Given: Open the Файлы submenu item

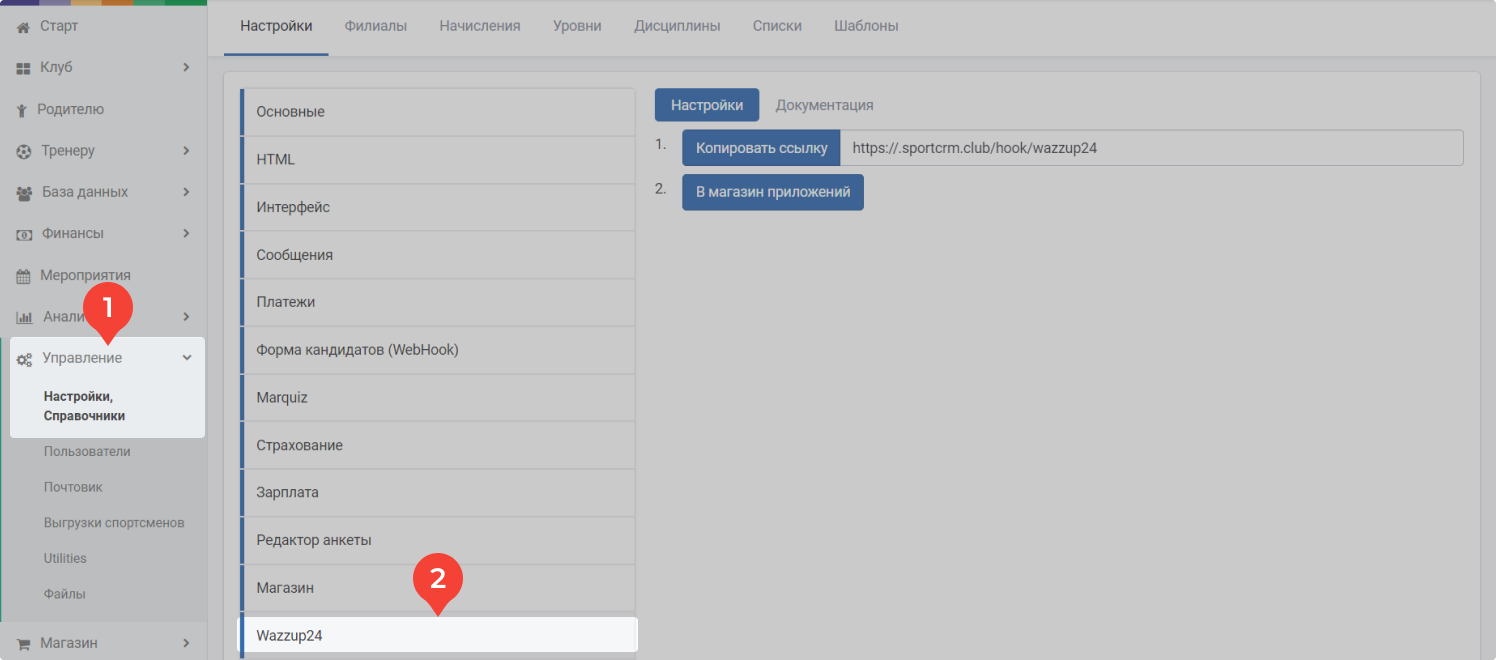Looking at the screenshot, I should [x=65, y=594].
